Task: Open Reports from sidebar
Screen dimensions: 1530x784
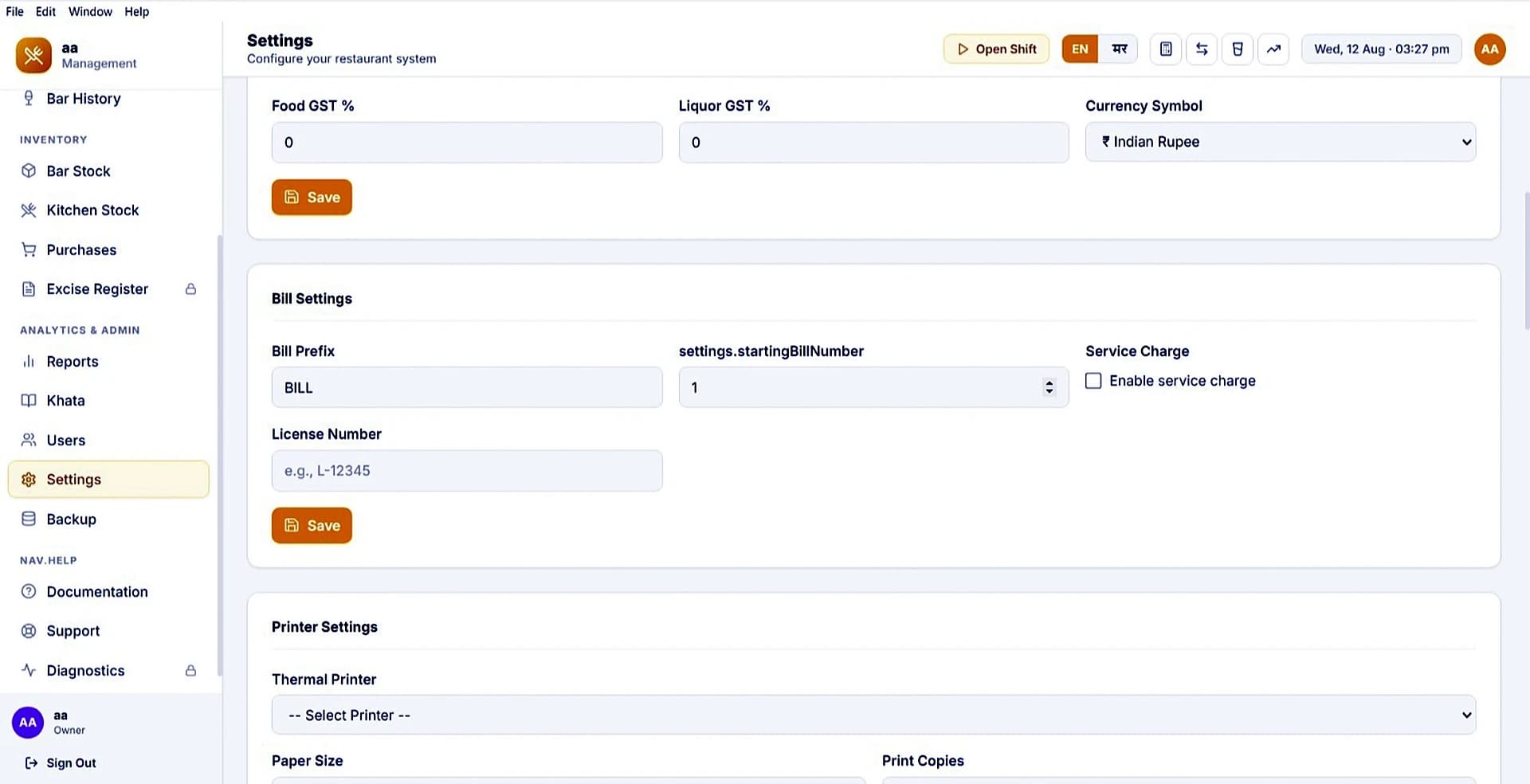Action: (x=108, y=361)
